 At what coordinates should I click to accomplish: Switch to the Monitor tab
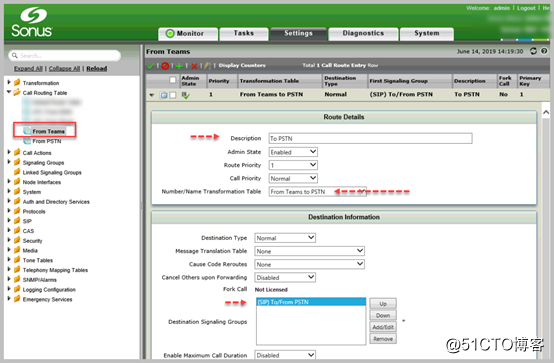click(188, 34)
